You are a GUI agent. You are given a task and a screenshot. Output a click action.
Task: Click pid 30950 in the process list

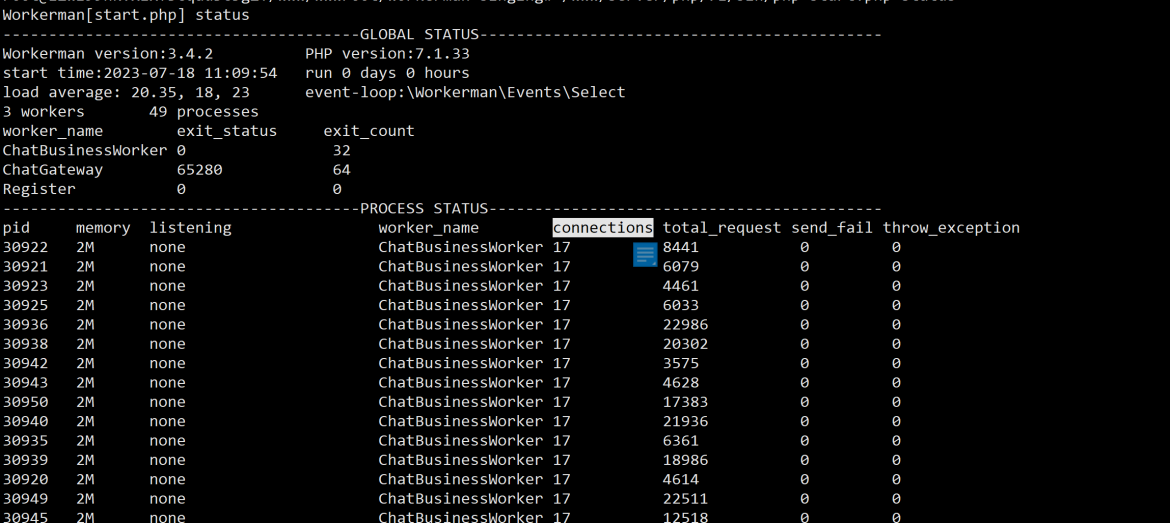click(25, 402)
